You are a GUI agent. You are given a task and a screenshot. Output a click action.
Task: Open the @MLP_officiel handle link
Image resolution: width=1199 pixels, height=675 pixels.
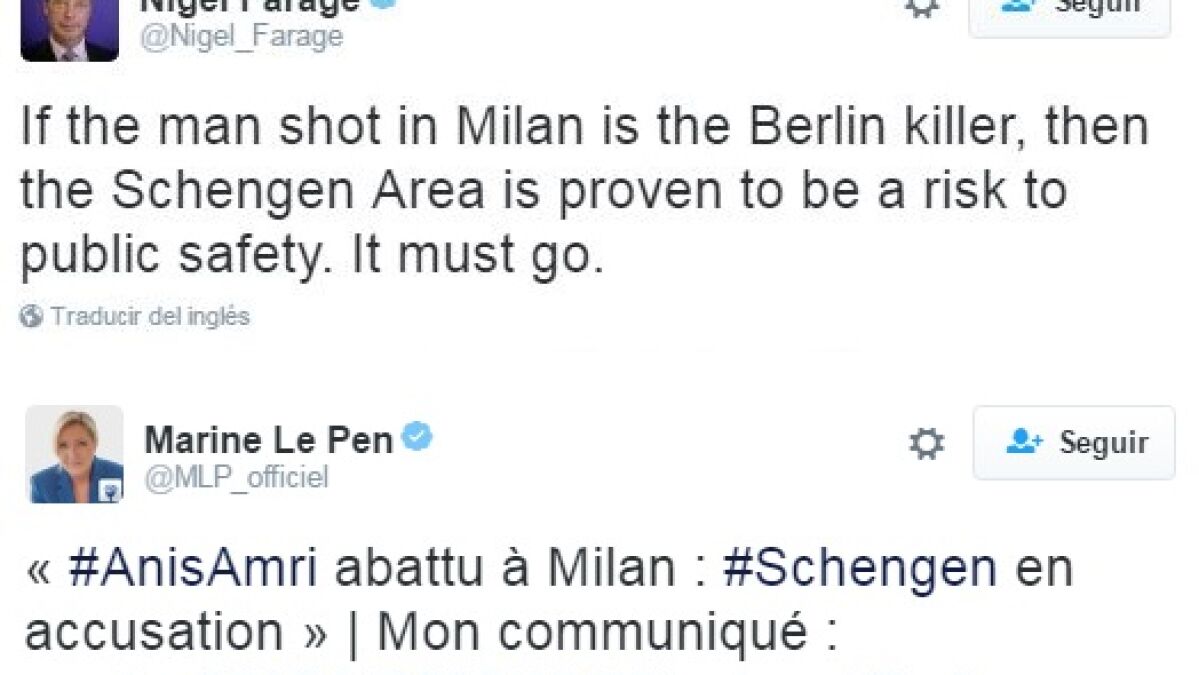236,478
